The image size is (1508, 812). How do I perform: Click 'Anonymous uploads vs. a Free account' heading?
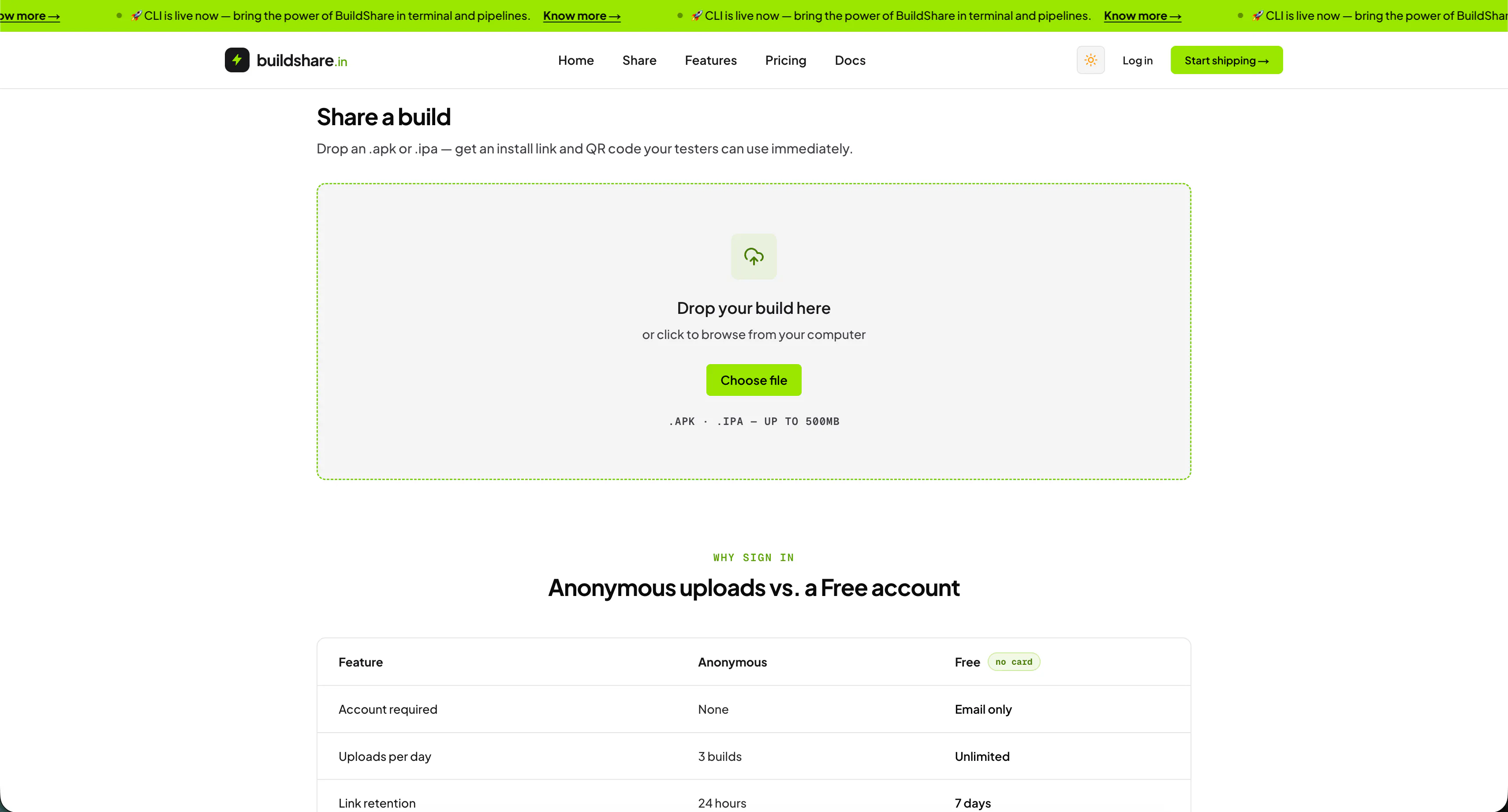point(754,588)
